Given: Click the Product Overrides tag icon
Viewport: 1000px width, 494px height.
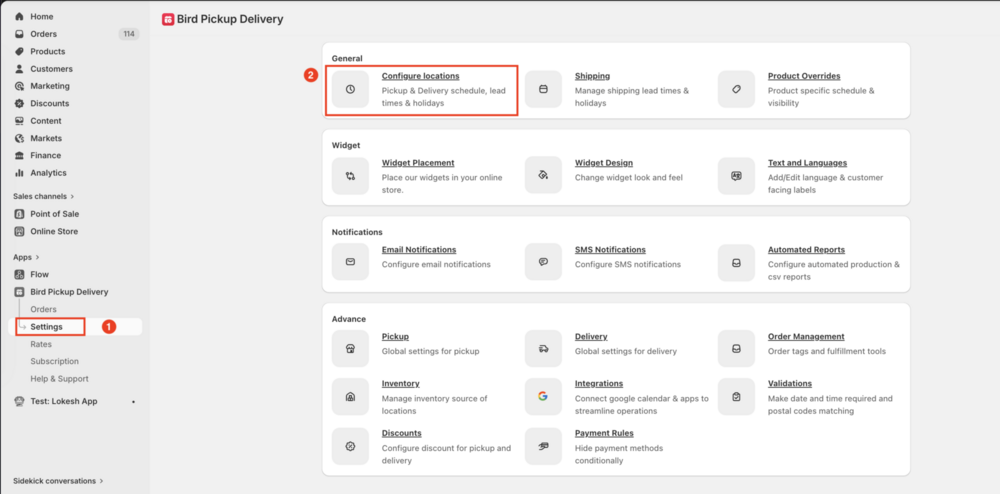Looking at the screenshot, I should tap(736, 89).
